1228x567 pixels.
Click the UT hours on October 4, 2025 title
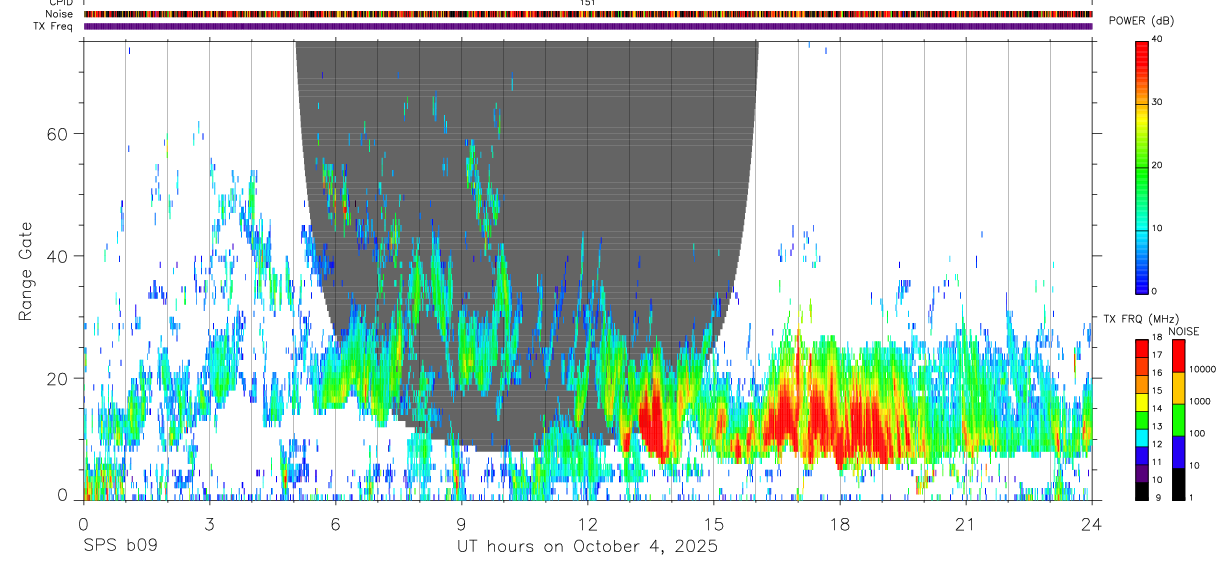(x=587, y=547)
